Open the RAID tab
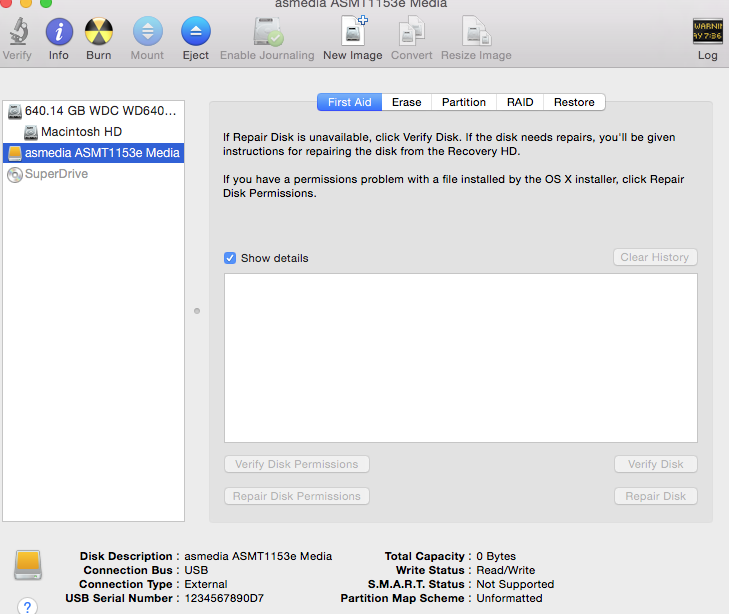The width and height of the screenshot is (729, 614). click(x=520, y=102)
